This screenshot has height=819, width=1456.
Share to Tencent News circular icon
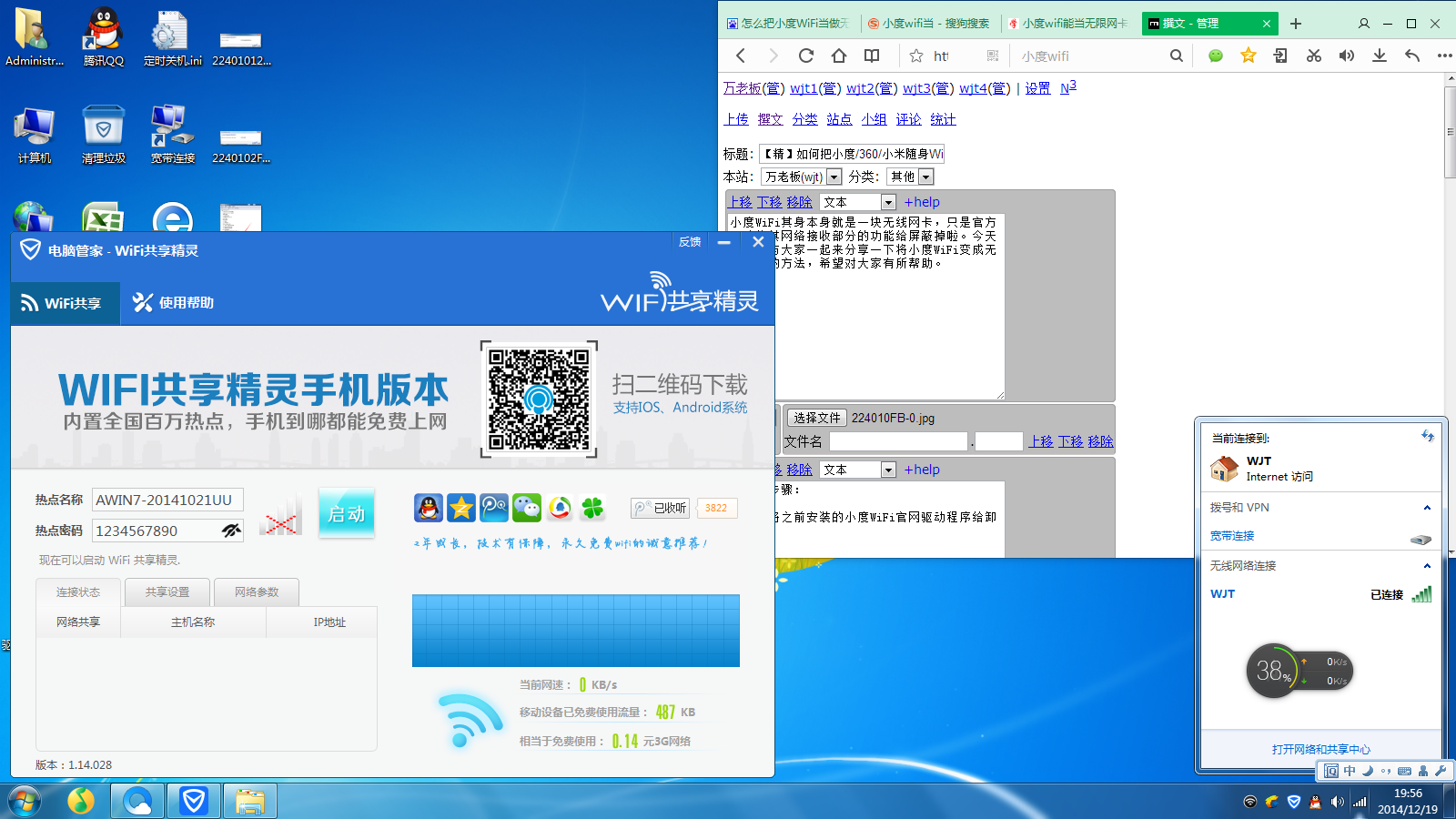[560, 508]
